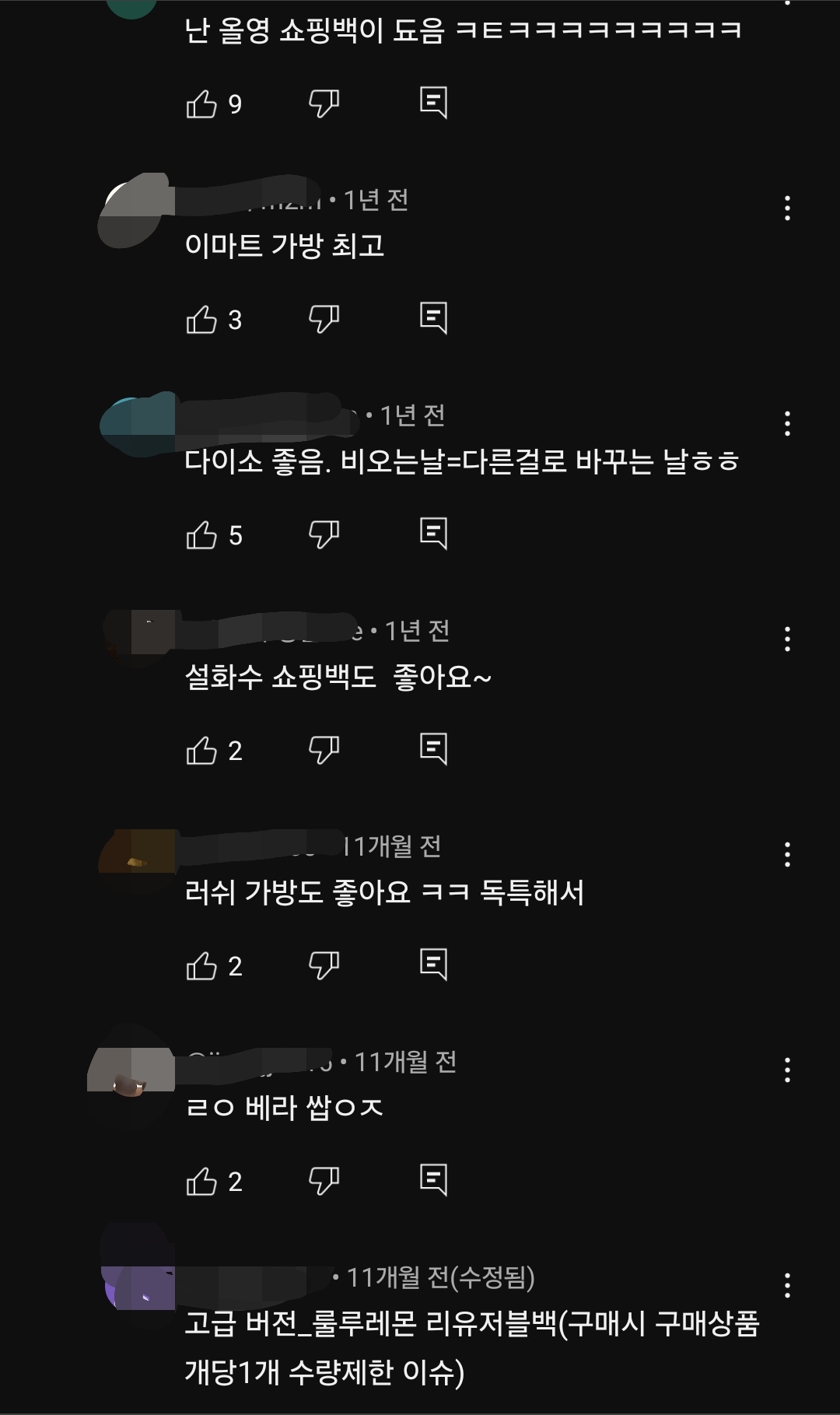Dislike the 이마트 가방 최고 comment

(x=324, y=319)
